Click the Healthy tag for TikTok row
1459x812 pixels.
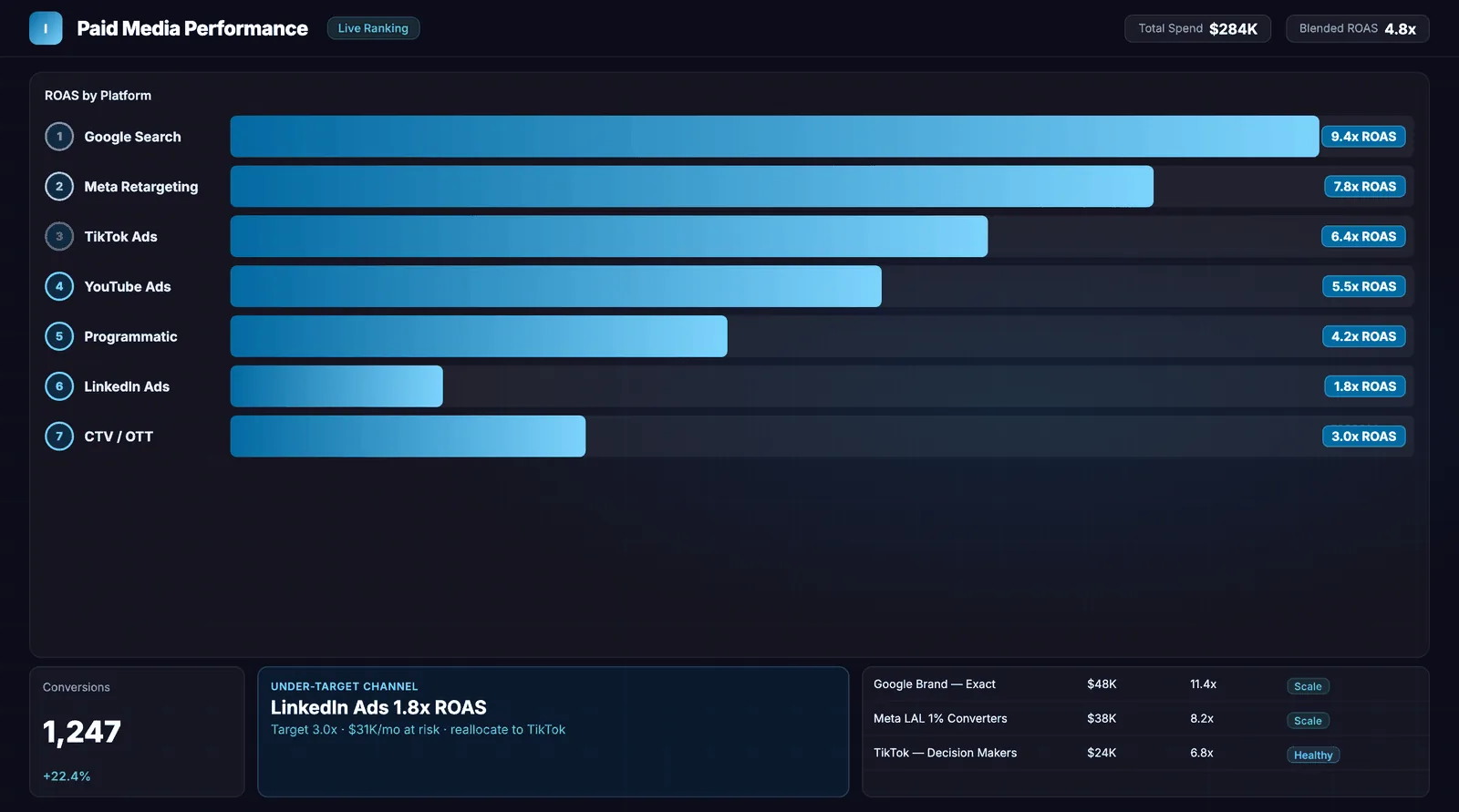point(1313,755)
